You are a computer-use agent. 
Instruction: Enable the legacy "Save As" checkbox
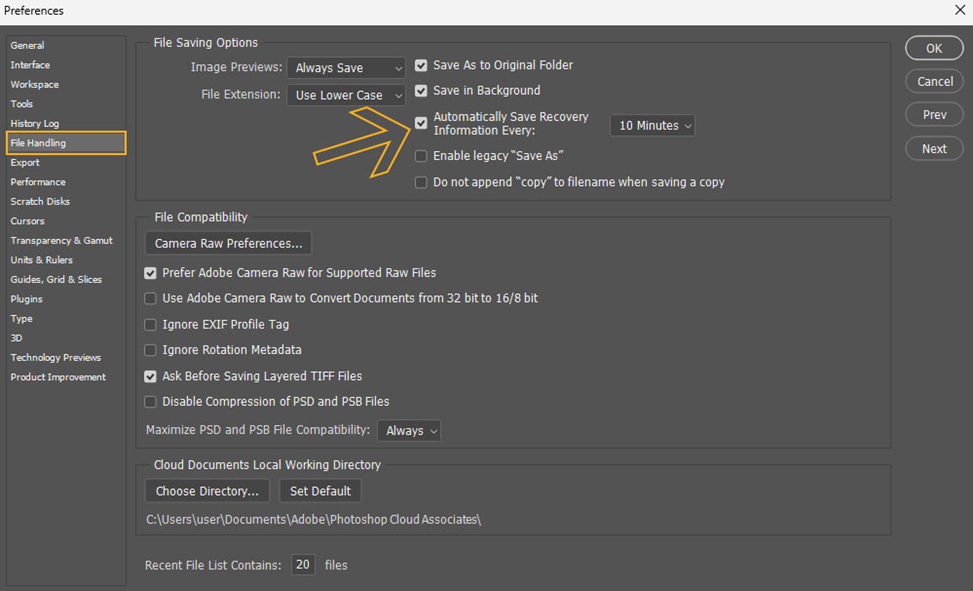coord(421,156)
